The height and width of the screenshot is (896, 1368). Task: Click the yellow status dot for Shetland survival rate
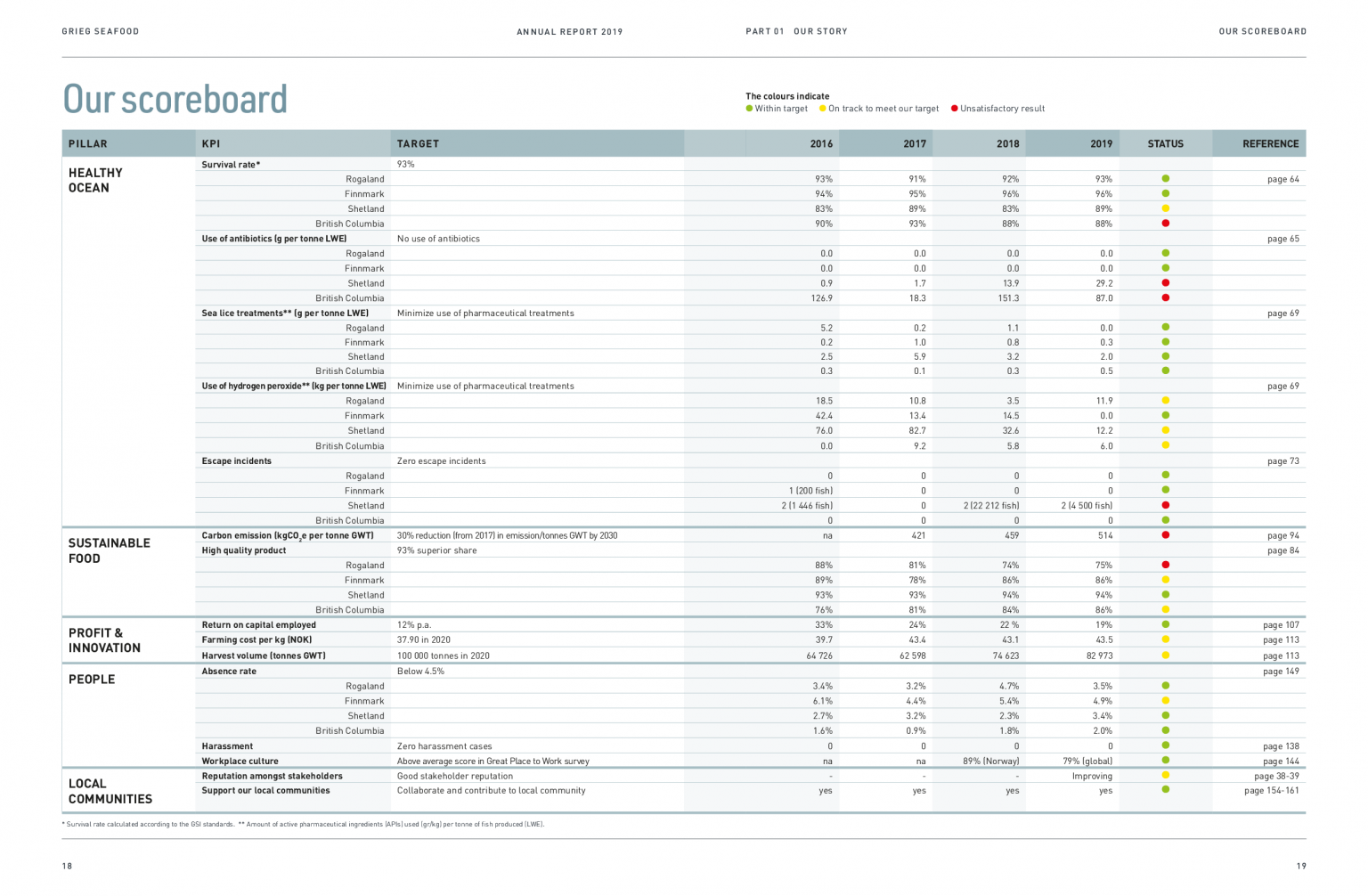pyautogui.click(x=1167, y=208)
